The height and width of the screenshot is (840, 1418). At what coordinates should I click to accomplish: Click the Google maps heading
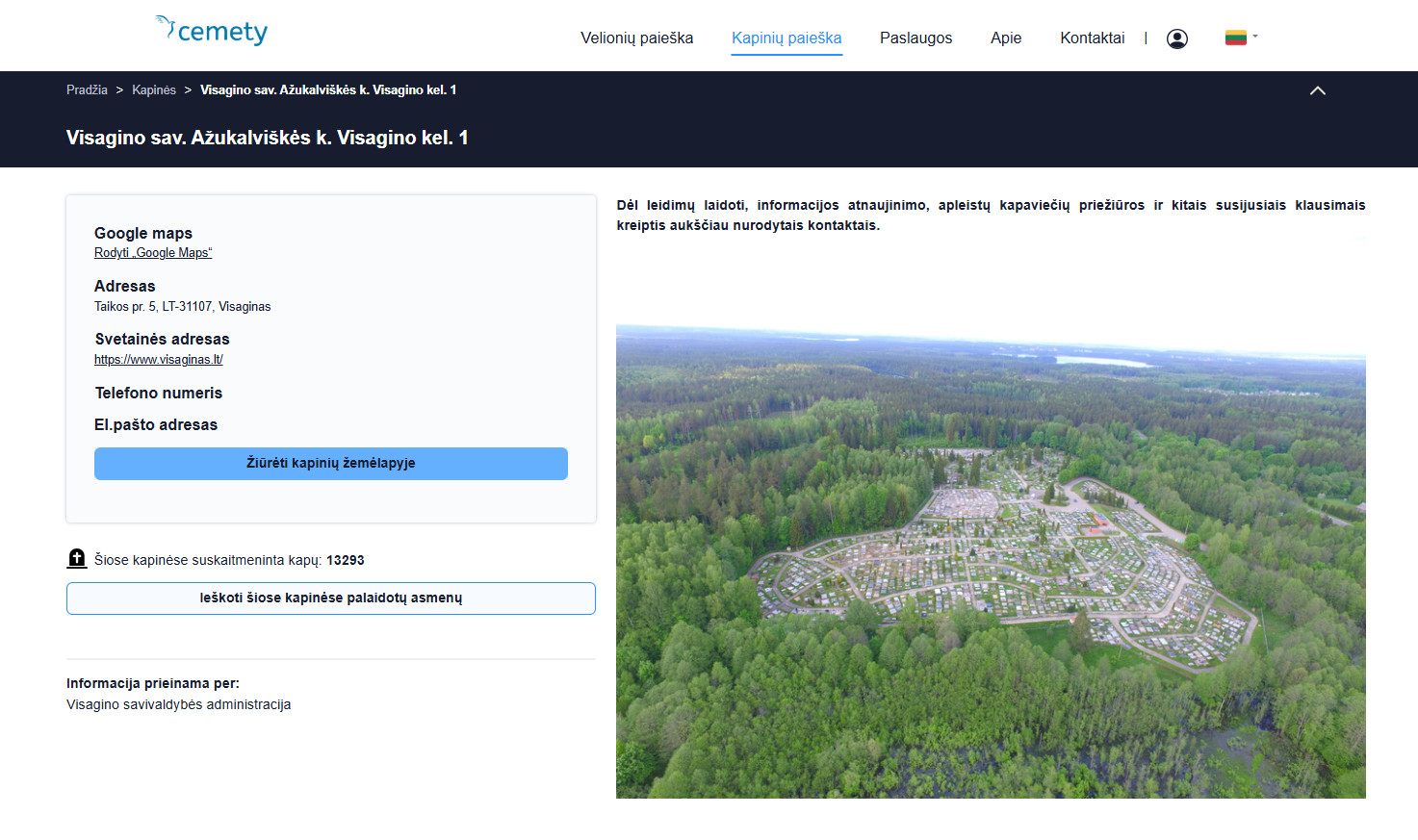[143, 233]
